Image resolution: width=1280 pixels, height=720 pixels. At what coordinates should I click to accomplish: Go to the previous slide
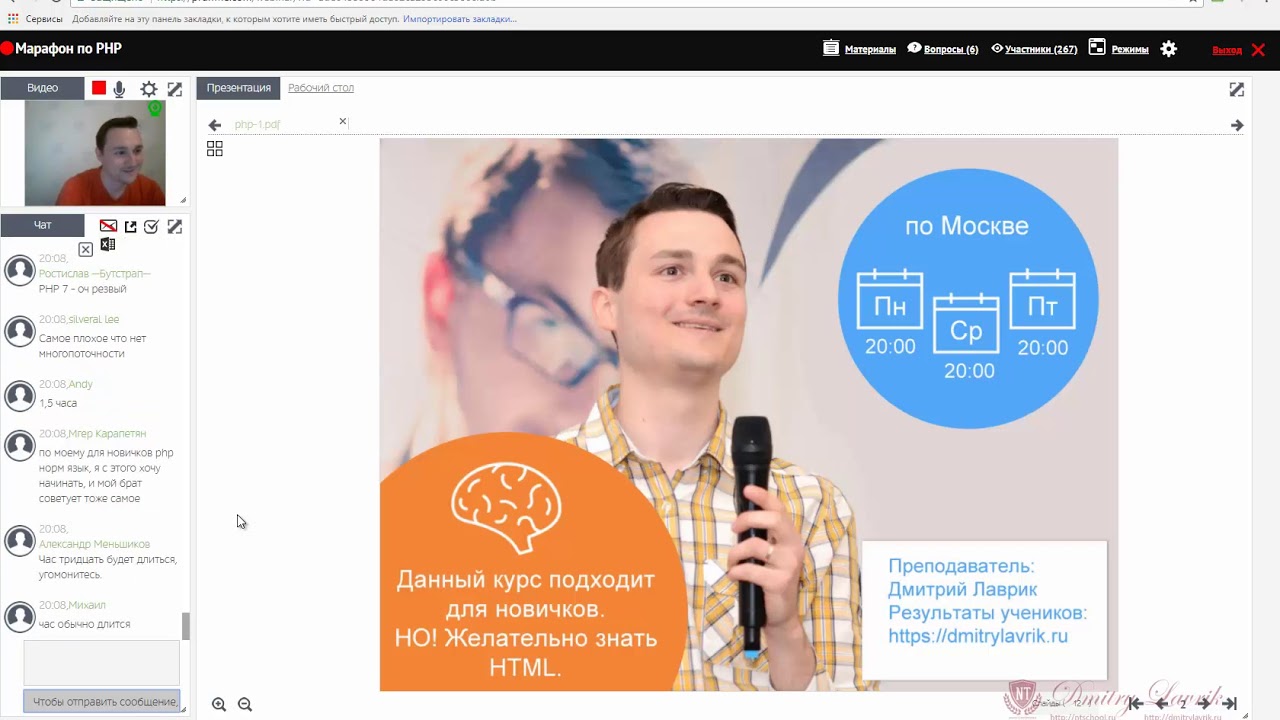[x=1161, y=703]
